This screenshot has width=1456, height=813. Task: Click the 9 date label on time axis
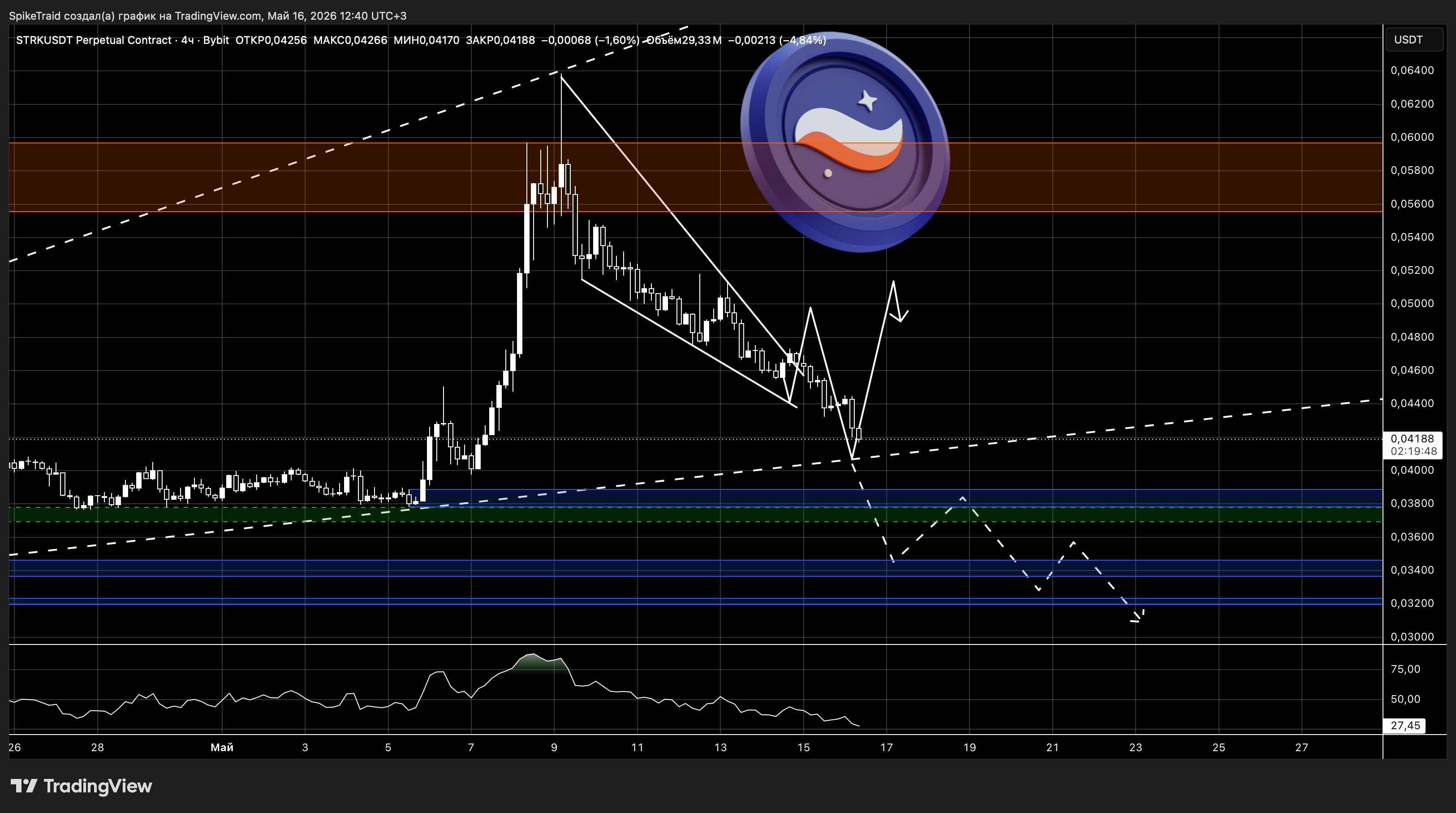tap(554, 748)
